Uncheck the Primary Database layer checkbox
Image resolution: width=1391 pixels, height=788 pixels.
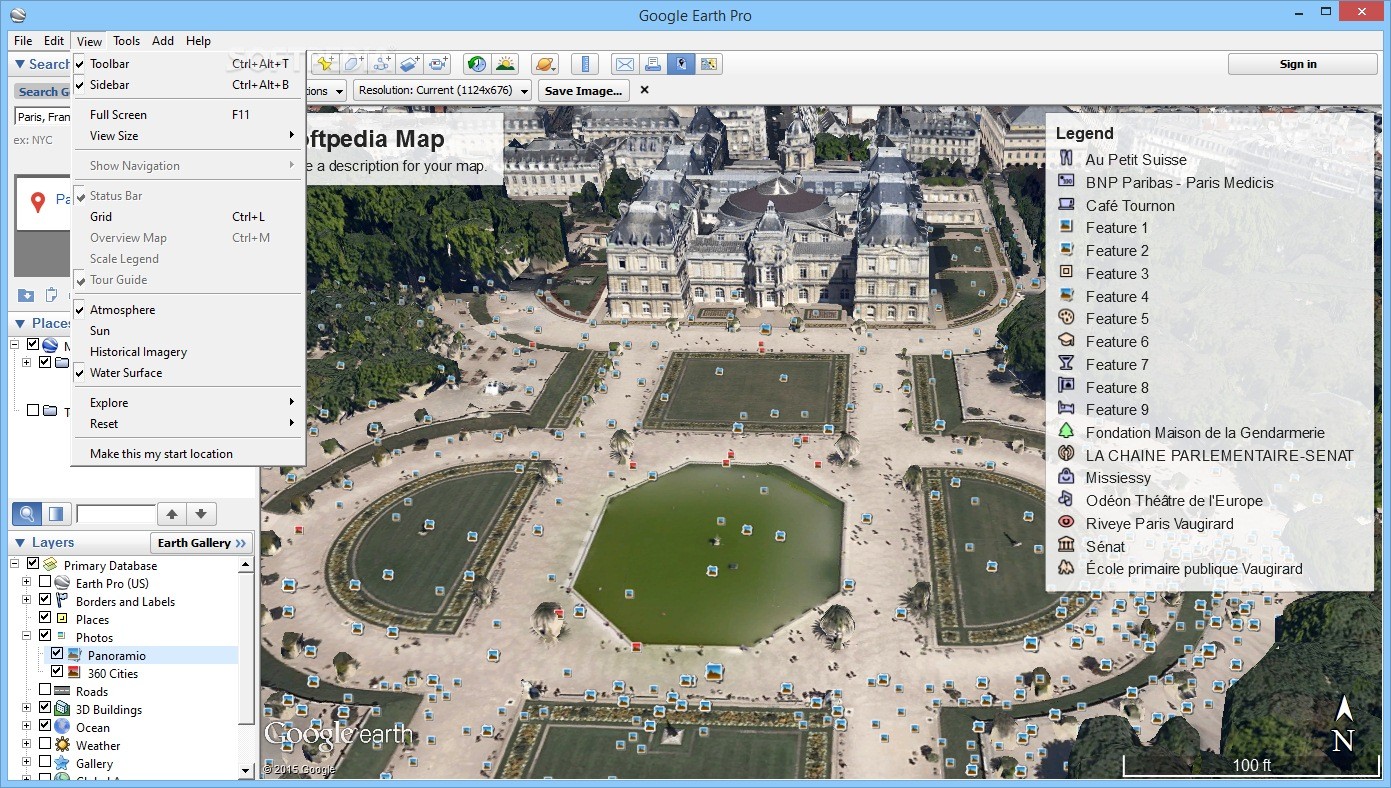pyautogui.click(x=33, y=565)
